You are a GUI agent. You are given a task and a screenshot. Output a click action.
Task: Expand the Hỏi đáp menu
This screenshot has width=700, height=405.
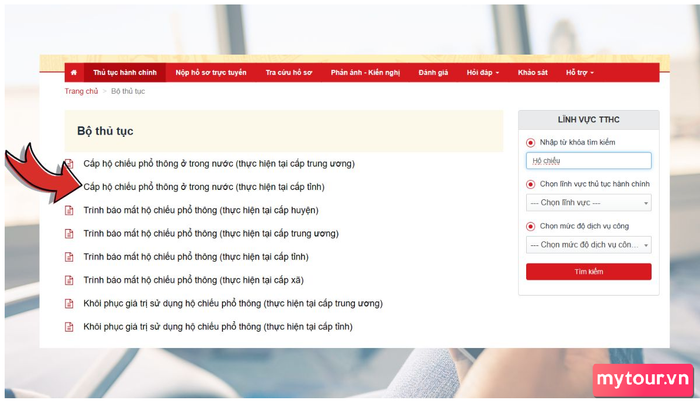pos(483,72)
